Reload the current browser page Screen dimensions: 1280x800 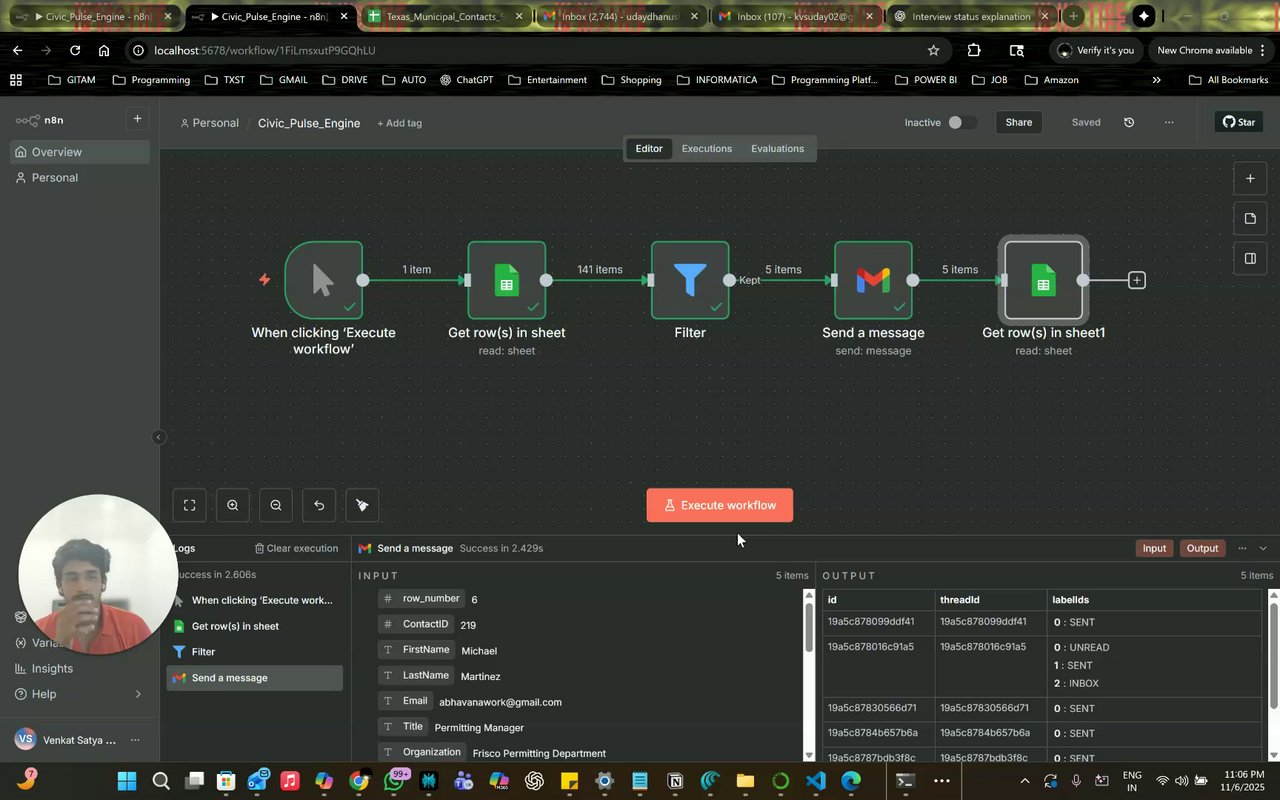[75, 50]
